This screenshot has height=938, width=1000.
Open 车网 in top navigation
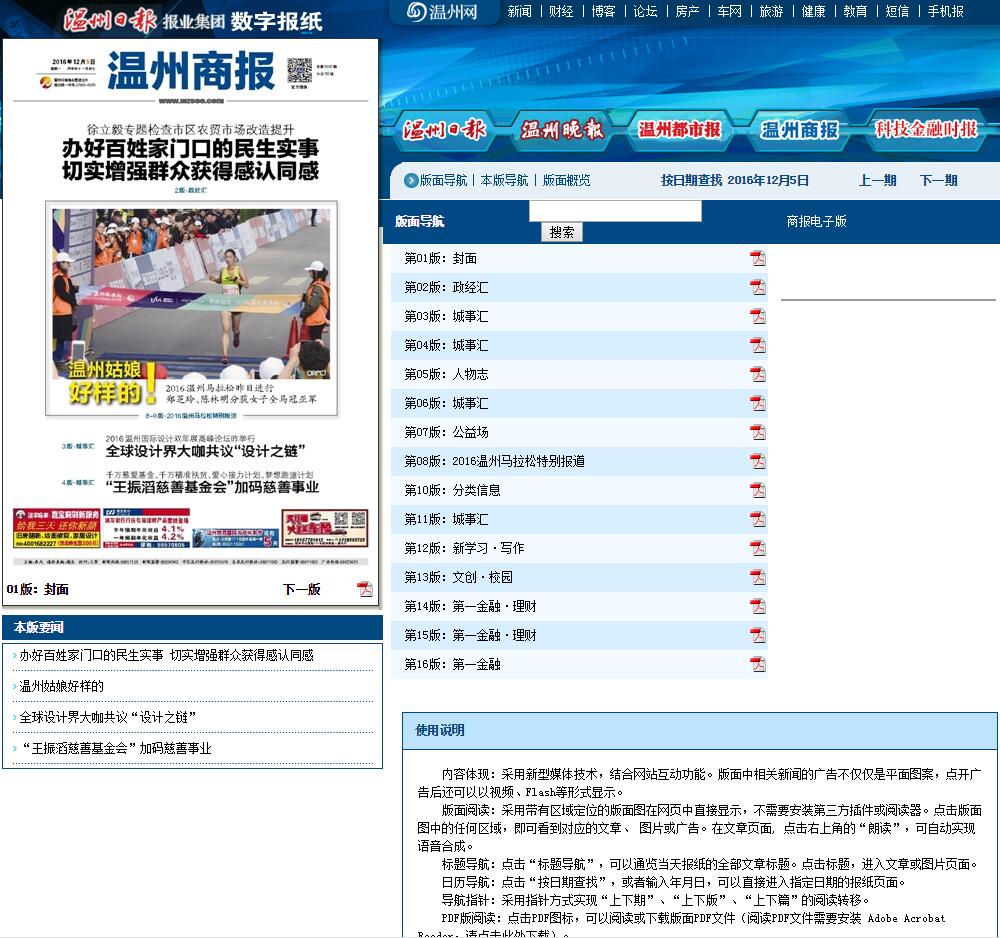tap(730, 11)
